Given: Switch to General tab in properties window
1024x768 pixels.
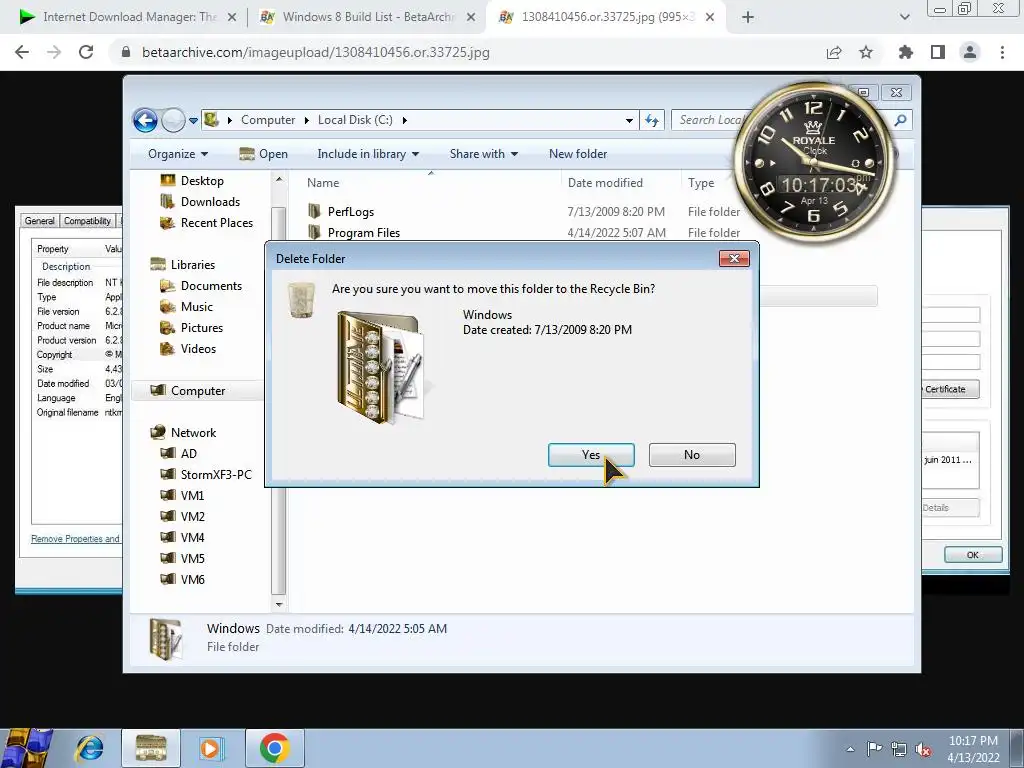Looking at the screenshot, I should pos(40,221).
